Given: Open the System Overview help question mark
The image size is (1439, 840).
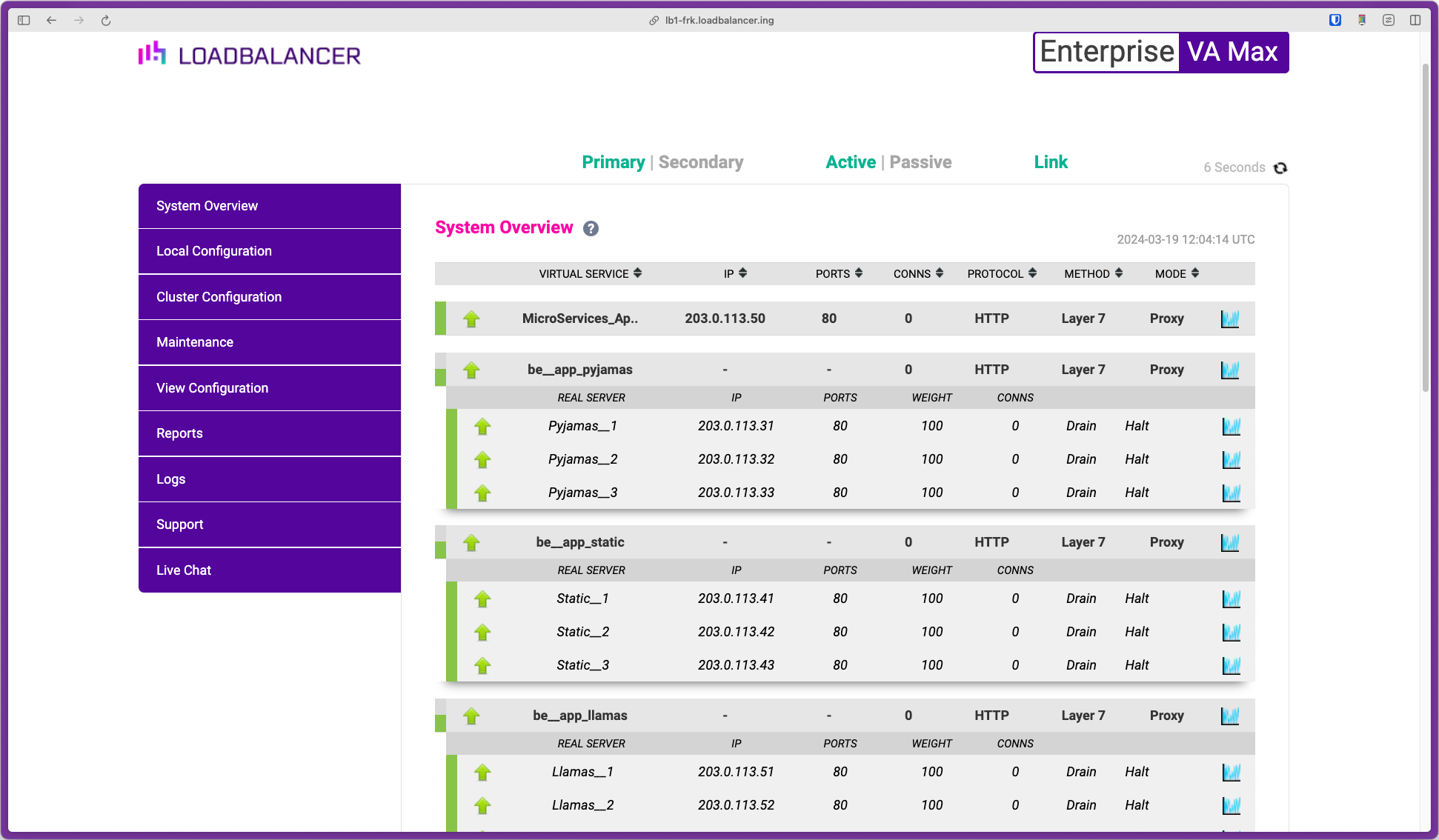Looking at the screenshot, I should (591, 229).
